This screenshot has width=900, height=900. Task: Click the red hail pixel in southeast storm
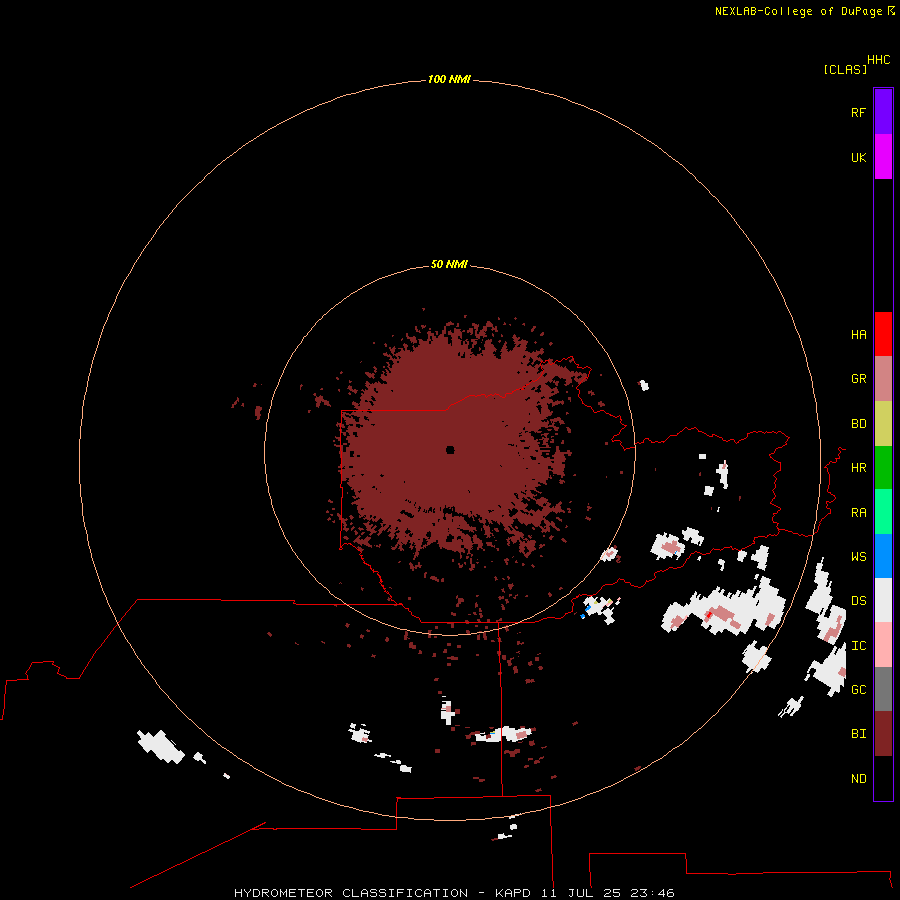click(x=709, y=615)
